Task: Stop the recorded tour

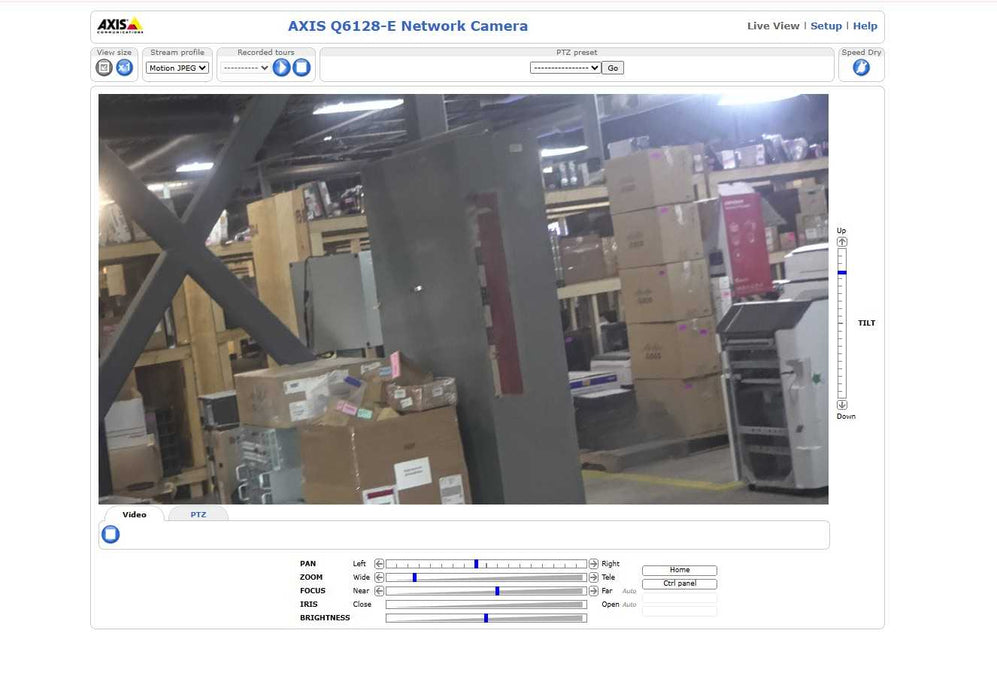Action: click(301, 67)
